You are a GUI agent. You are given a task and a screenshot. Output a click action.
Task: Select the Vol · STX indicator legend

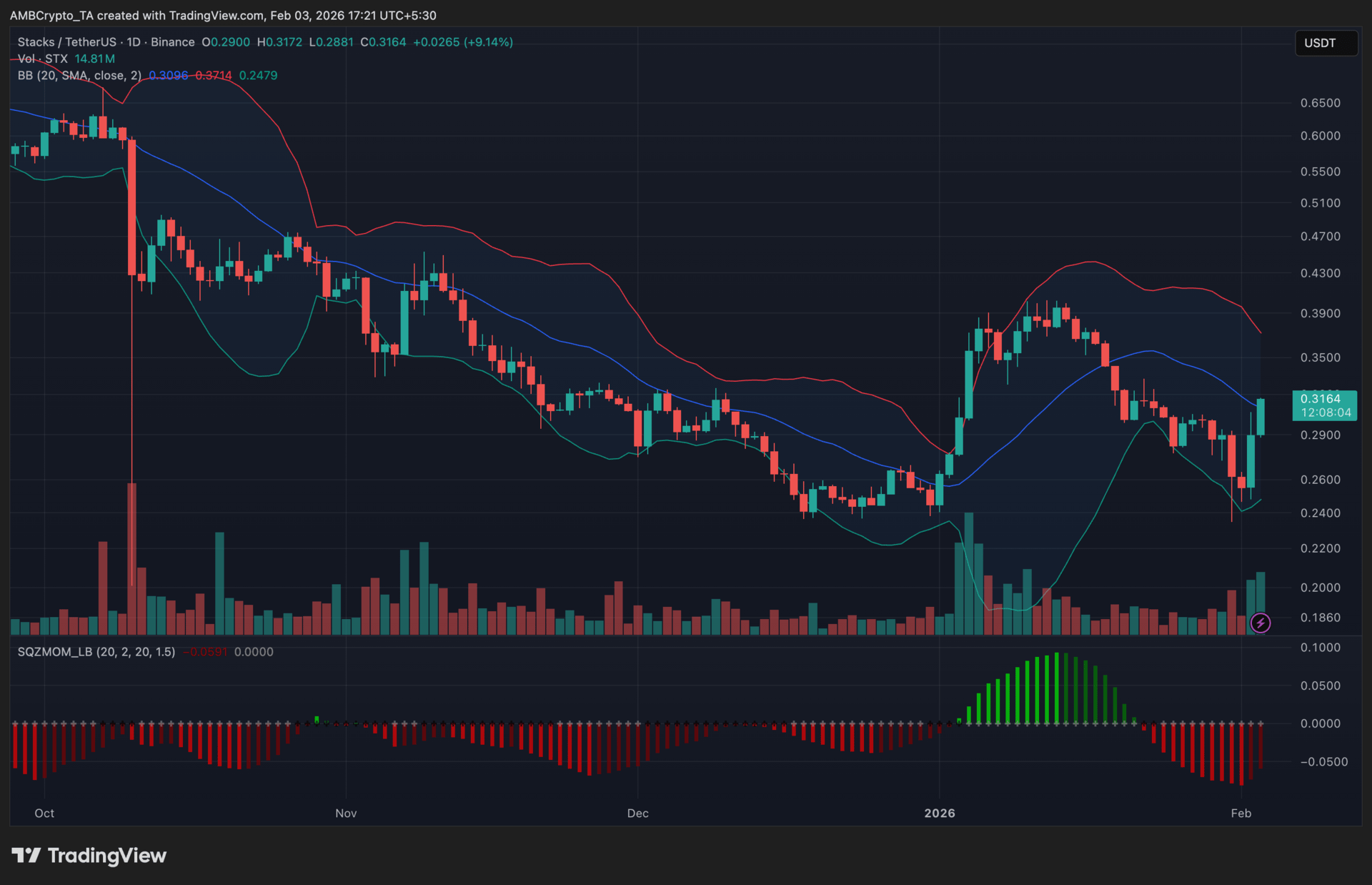point(43,59)
